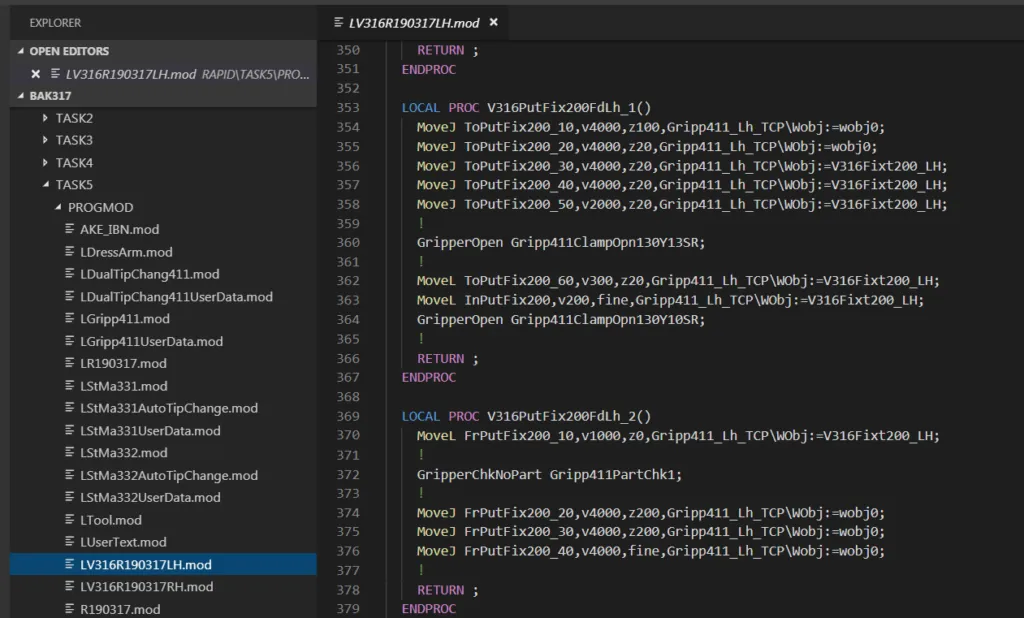Close LV316R190317LH.mod in Open Editors list
1024x618 pixels.
coord(35,74)
